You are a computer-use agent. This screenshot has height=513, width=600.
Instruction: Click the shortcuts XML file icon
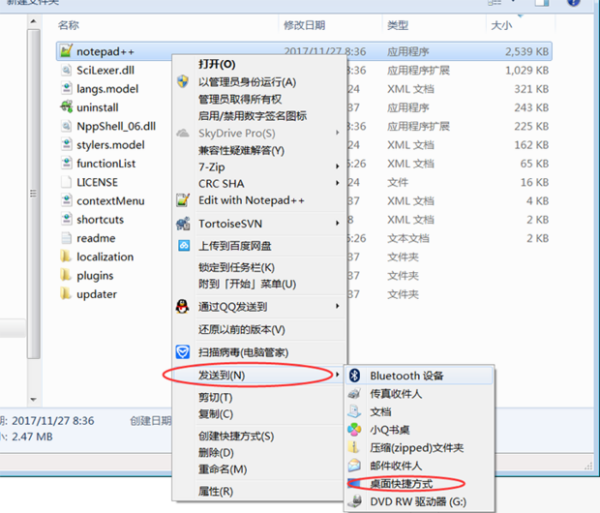66,219
